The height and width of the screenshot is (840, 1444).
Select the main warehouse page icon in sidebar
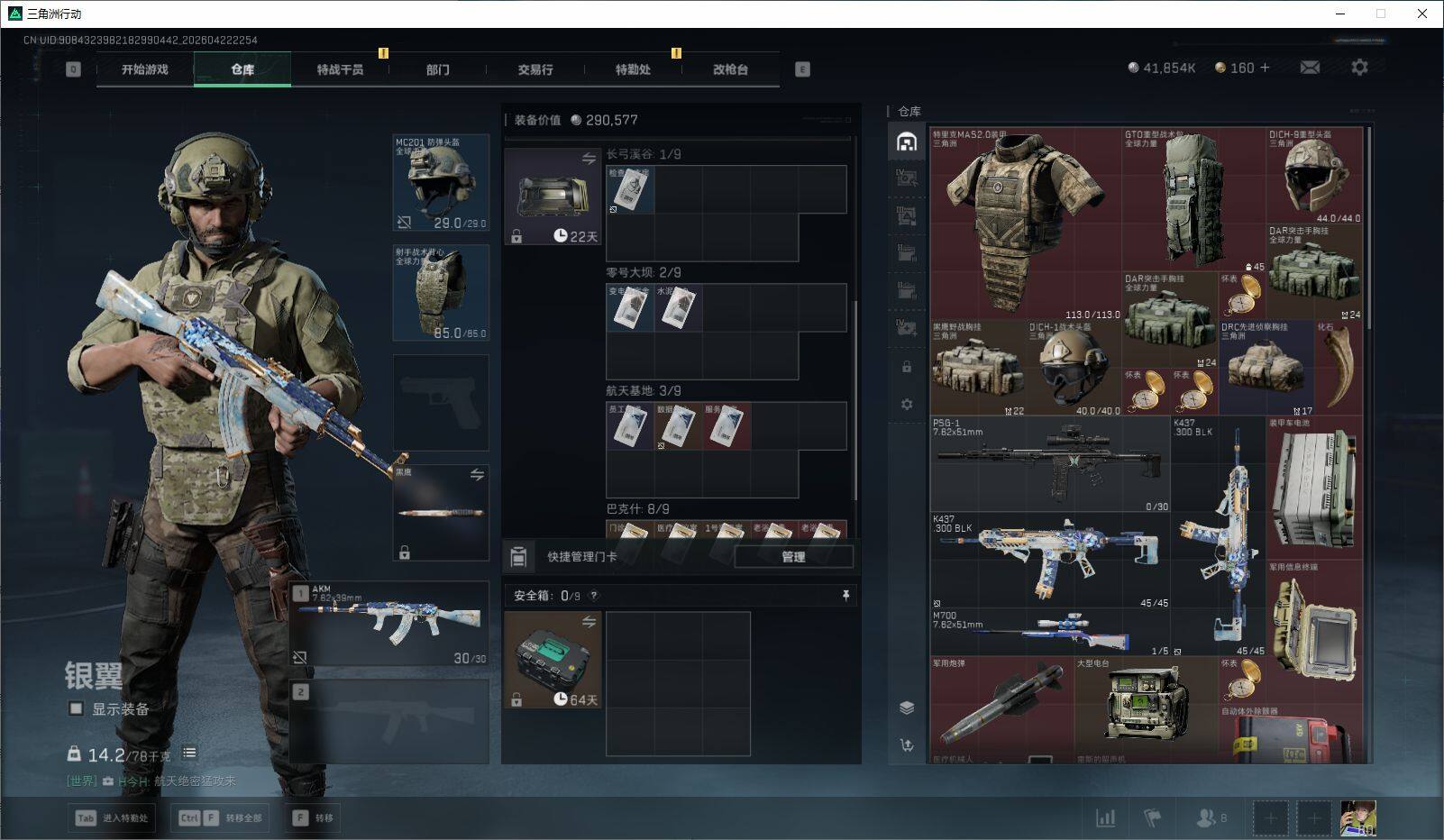click(907, 142)
